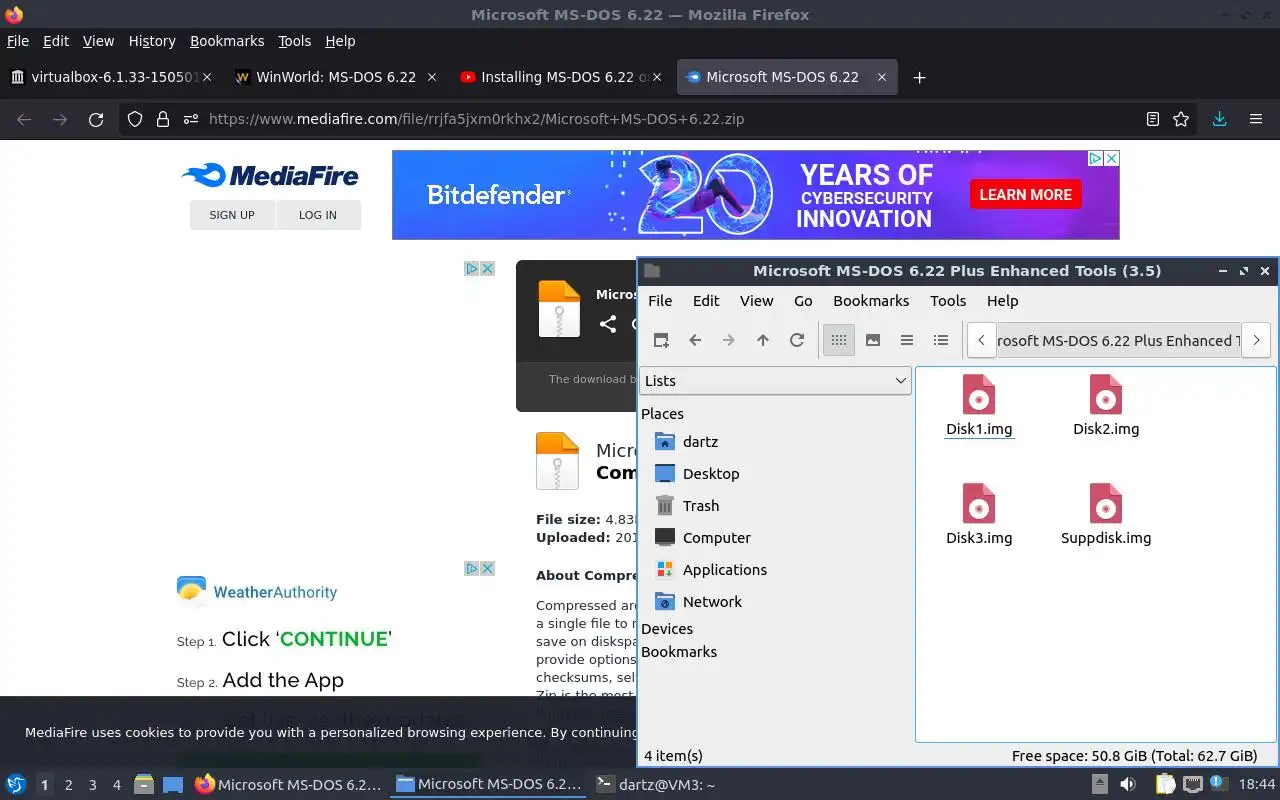Go forward in the file manager
The height and width of the screenshot is (800, 1280).
point(729,340)
